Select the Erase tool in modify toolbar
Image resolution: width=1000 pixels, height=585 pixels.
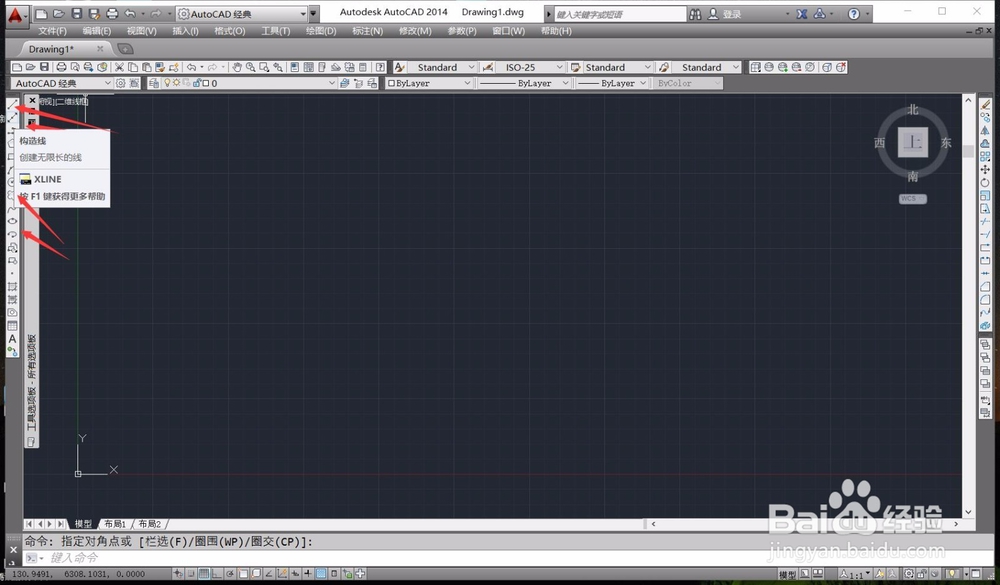point(985,105)
